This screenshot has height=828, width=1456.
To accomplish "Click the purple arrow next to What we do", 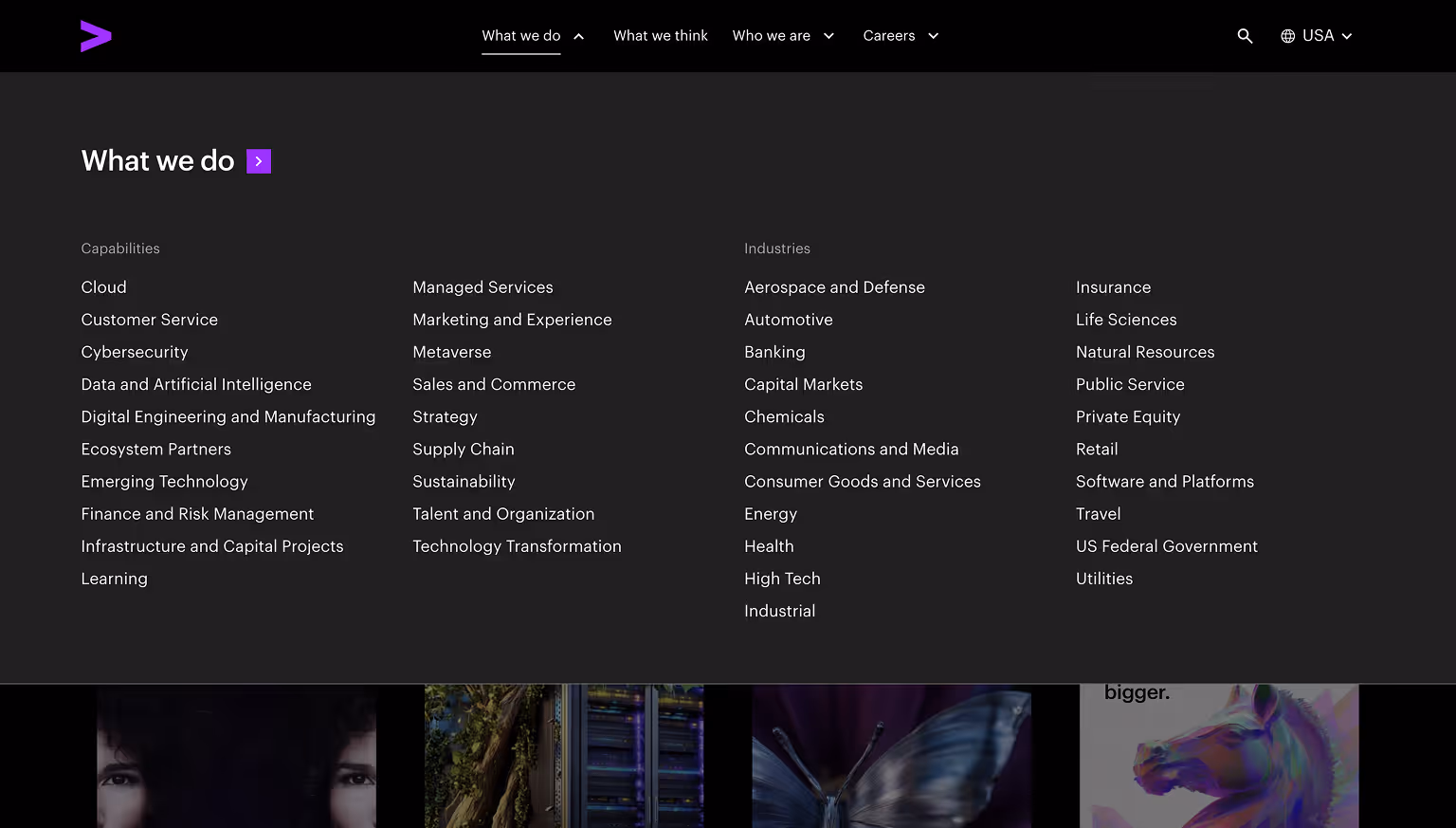I will [x=258, y=161].
